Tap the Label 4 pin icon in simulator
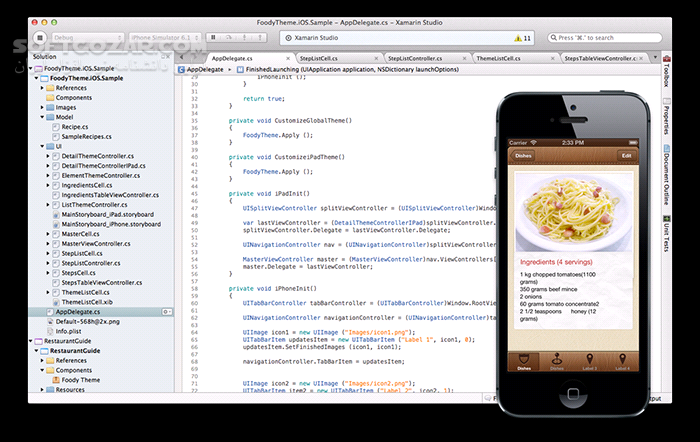 [x=622, y=362]
